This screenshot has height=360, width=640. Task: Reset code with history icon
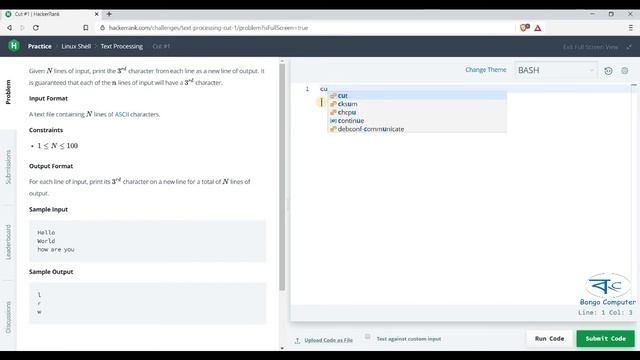[x=608, y=71]
